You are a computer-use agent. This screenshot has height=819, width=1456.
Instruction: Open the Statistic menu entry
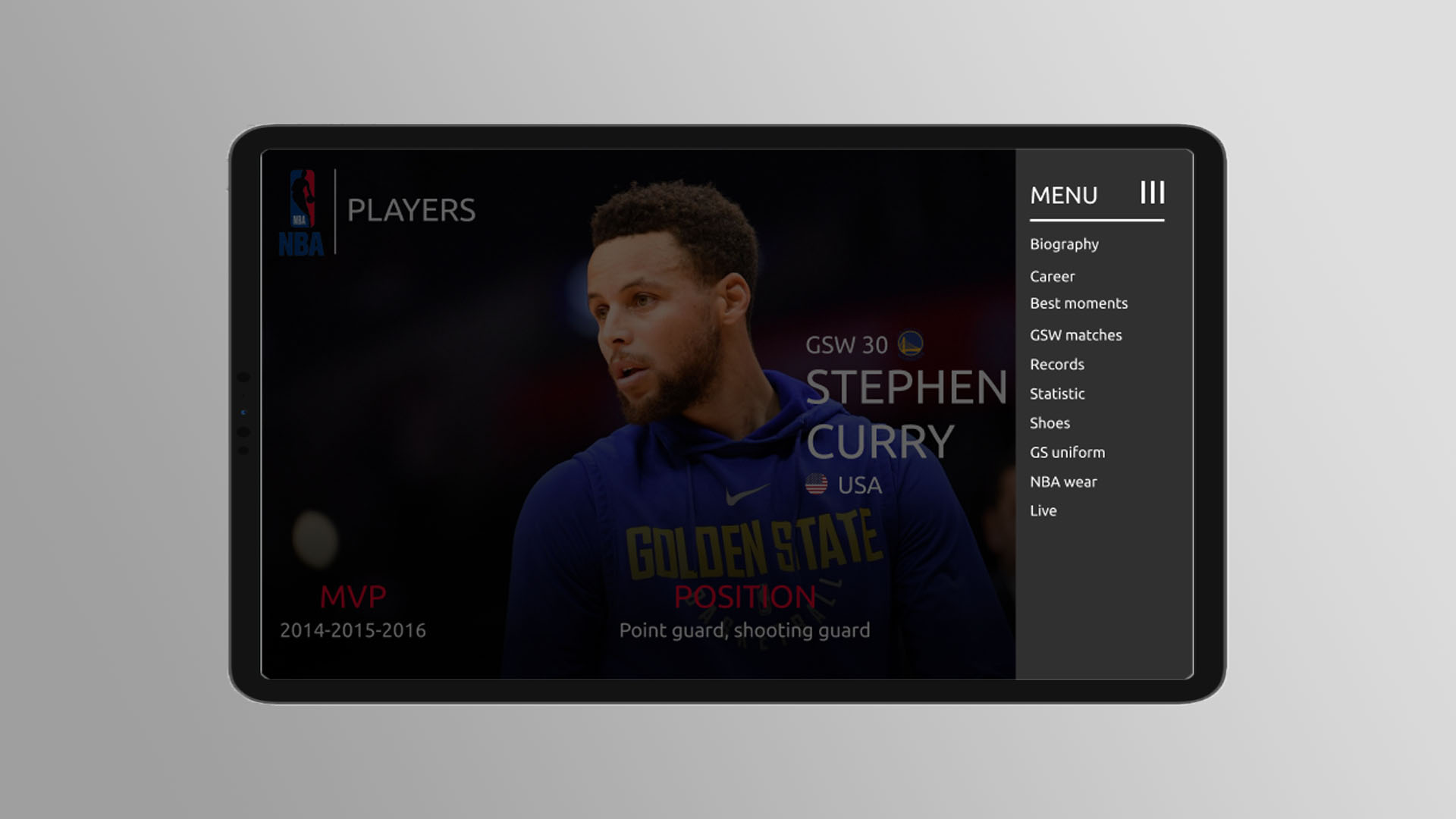(x=1057, y=394)
